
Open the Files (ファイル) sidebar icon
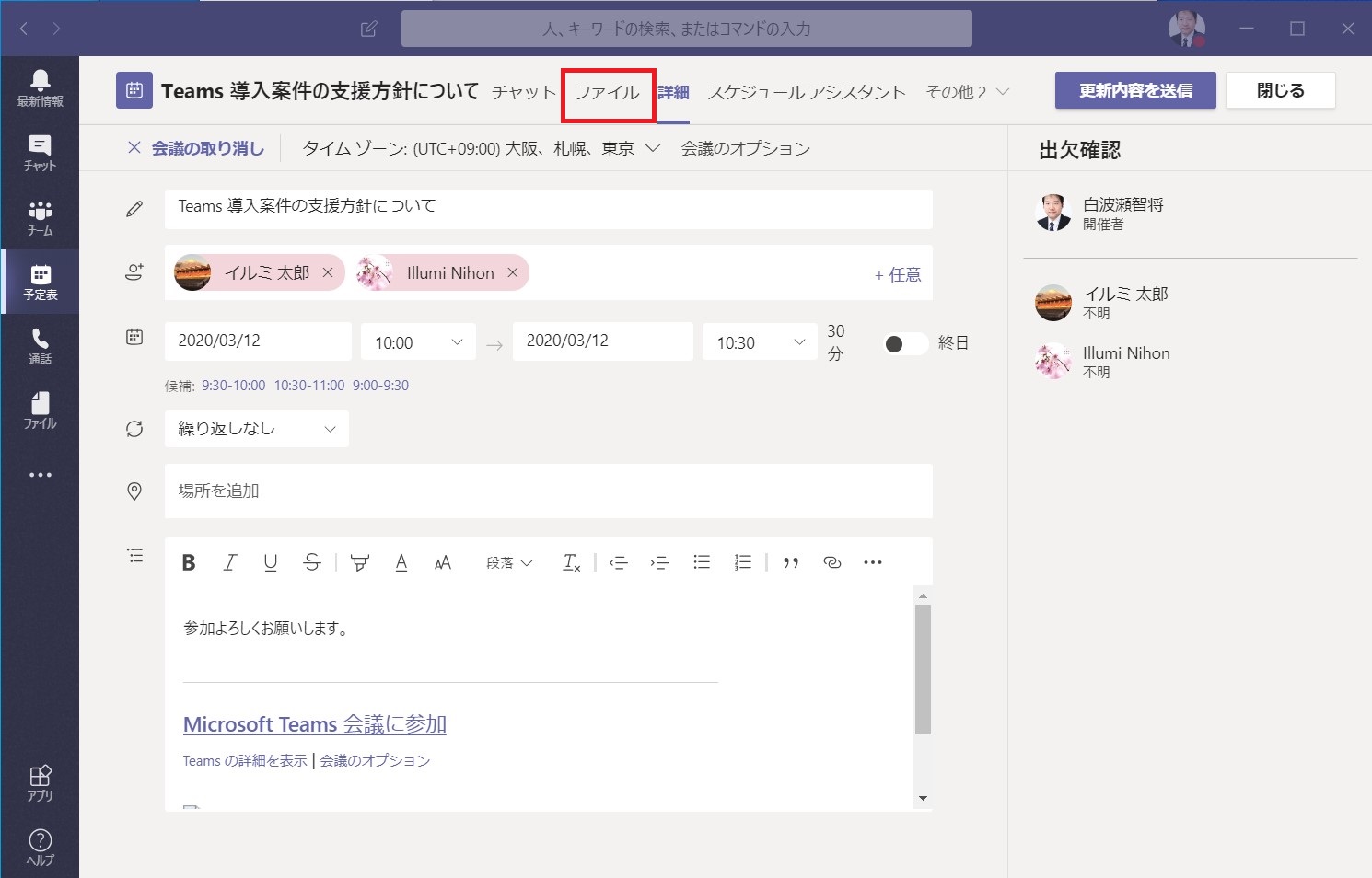pos(40,410)
